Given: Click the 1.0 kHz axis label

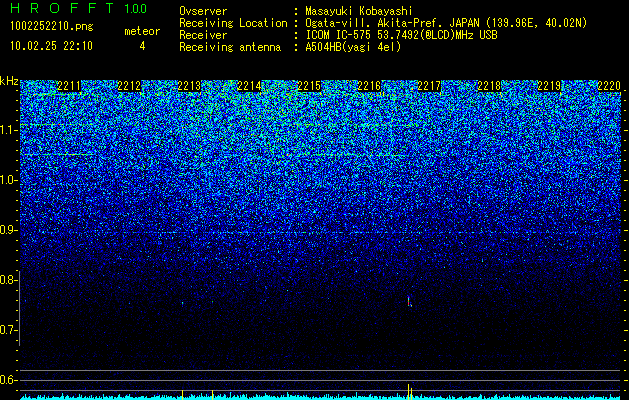Looking at the screenshot, I should coord(7,180).
